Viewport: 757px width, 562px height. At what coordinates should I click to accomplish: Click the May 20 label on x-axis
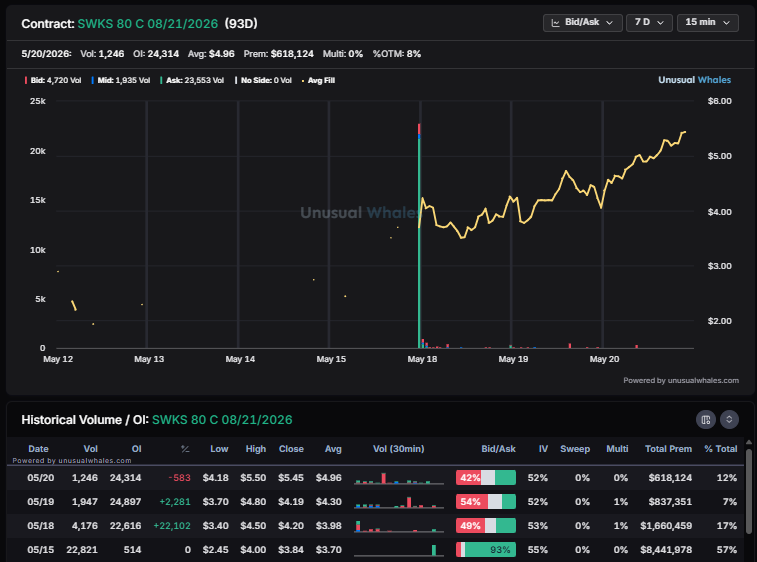(604, 359)
